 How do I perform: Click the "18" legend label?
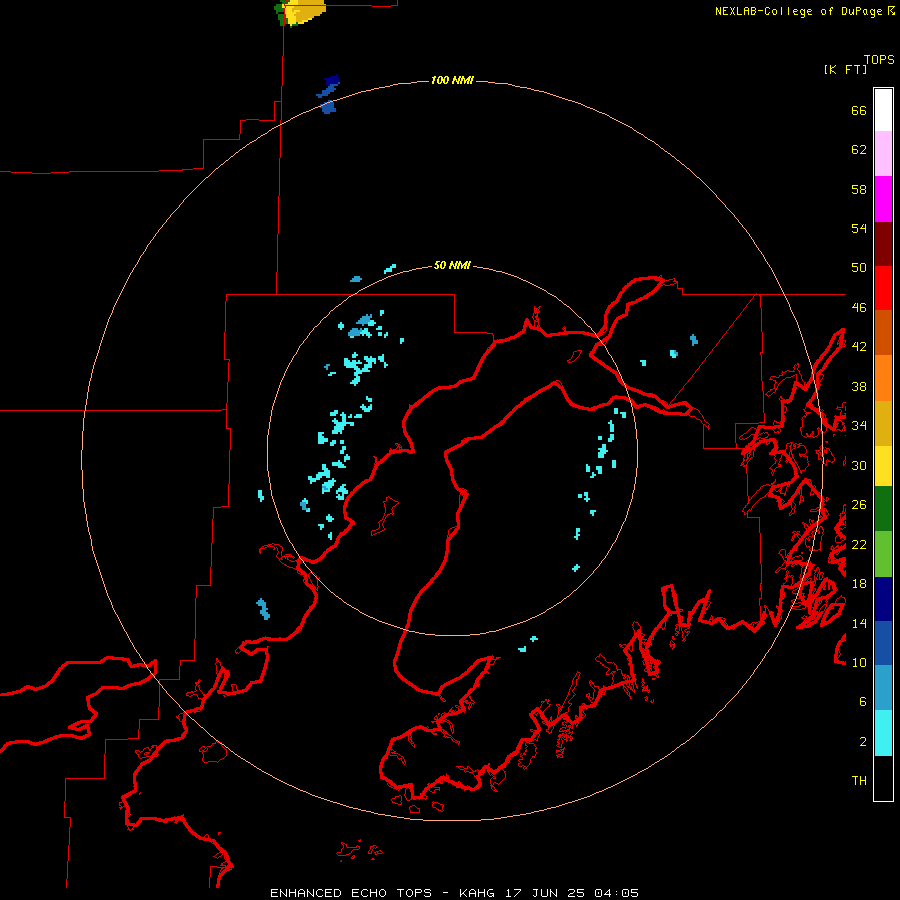(x=859, y=584)
